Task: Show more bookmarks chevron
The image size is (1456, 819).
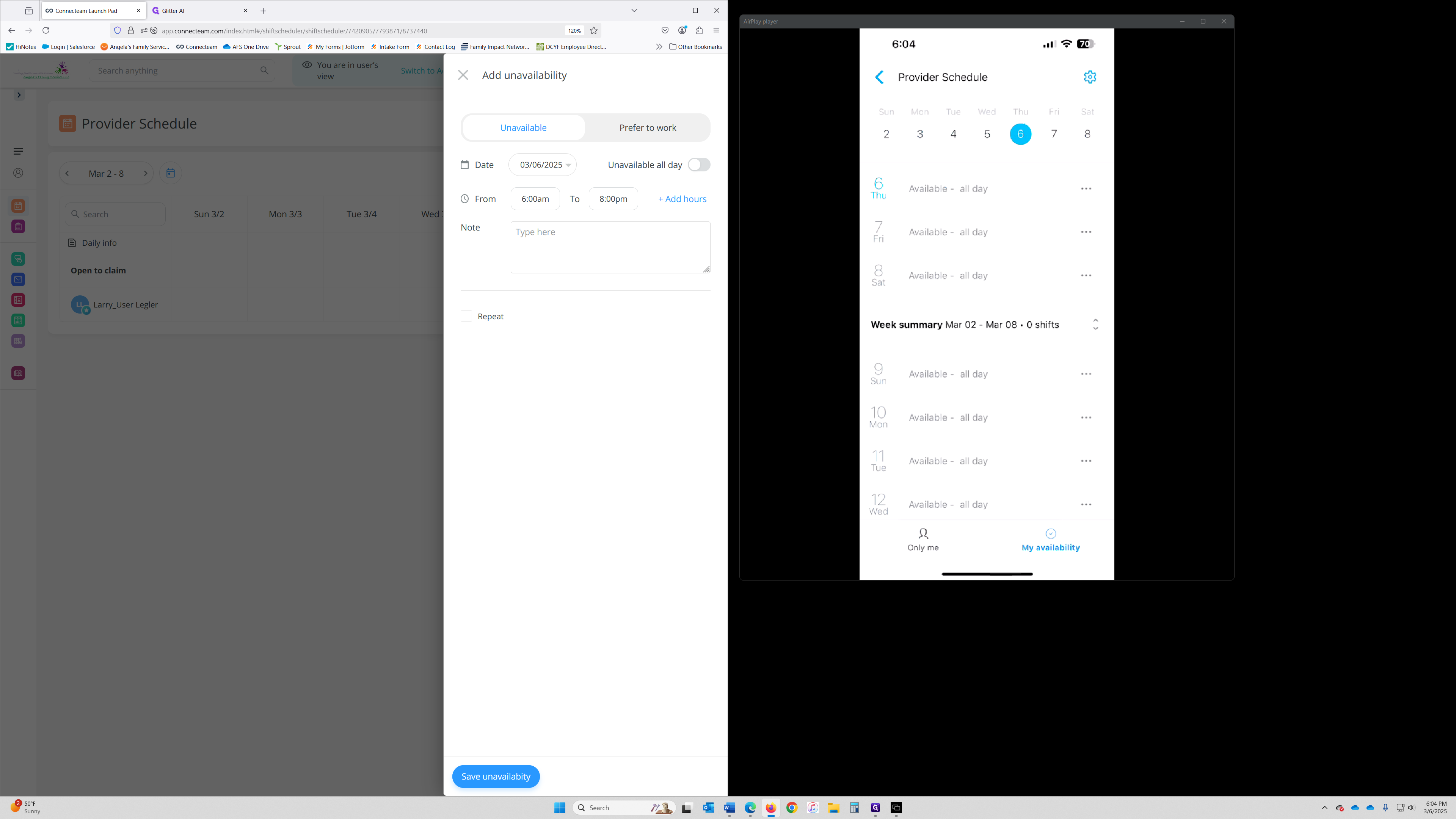Action: click(659, 47)
